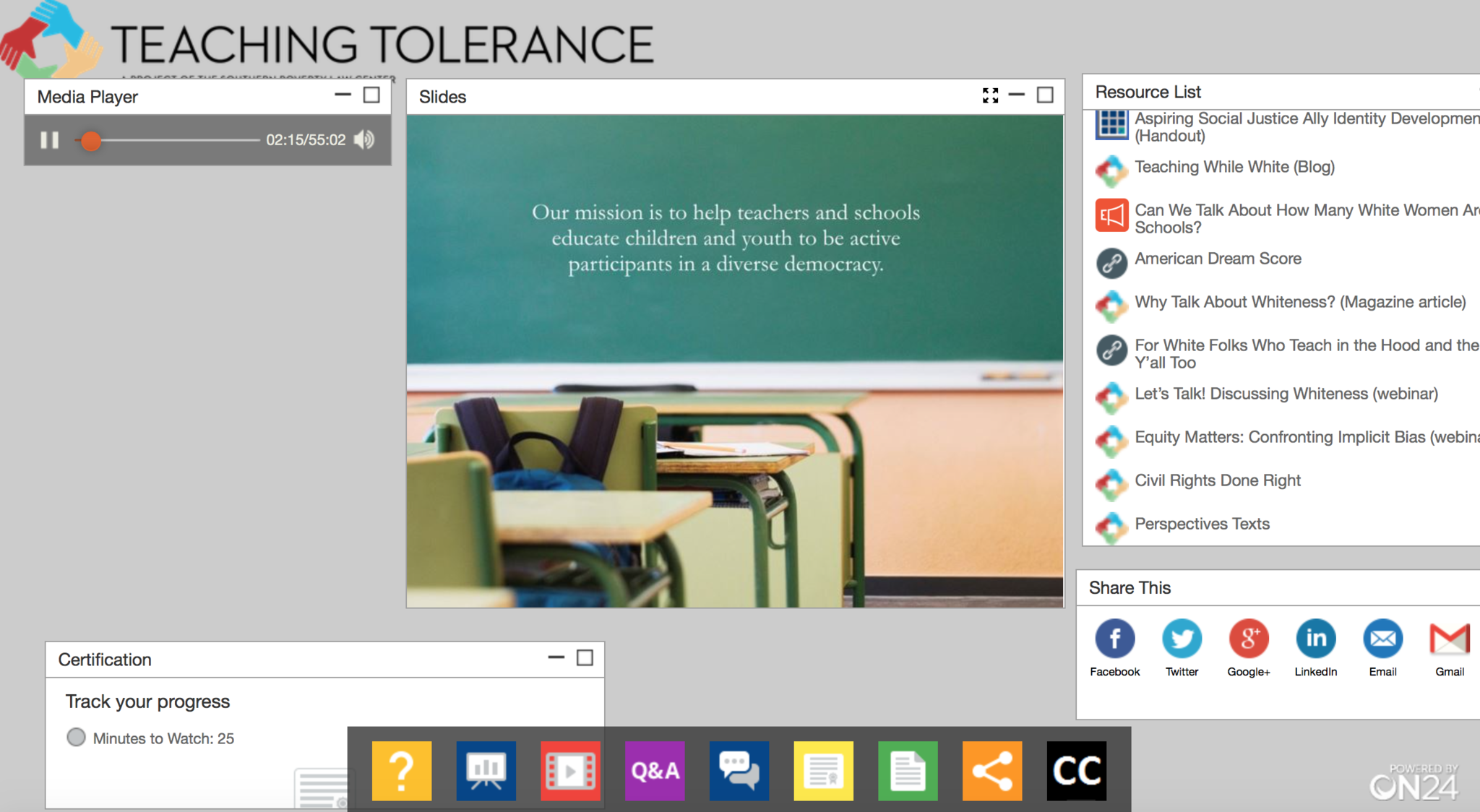
Task: Open the American Dream Score link
Action: click(1217, 259)
